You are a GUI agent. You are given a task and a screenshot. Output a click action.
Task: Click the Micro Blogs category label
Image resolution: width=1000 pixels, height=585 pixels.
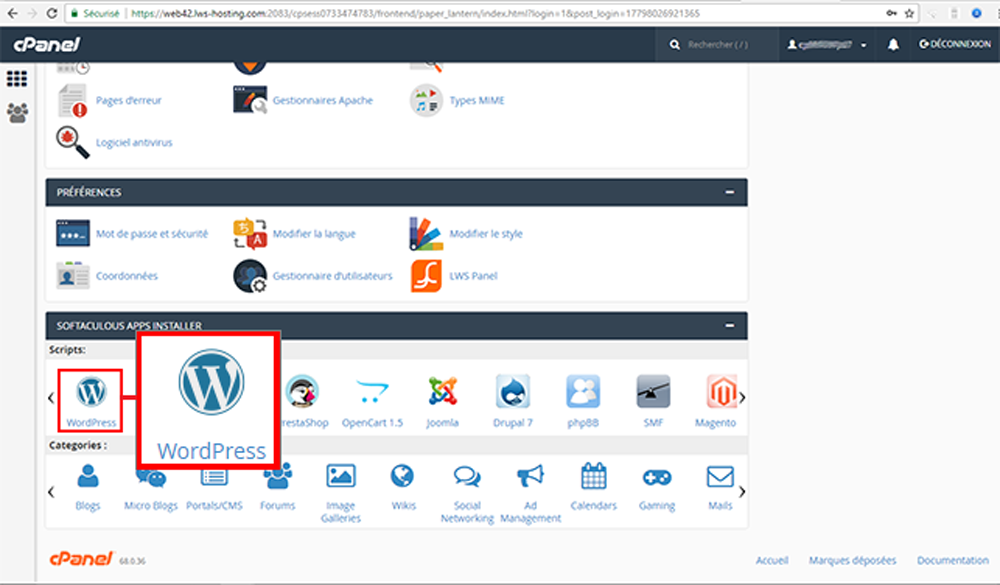151,505
